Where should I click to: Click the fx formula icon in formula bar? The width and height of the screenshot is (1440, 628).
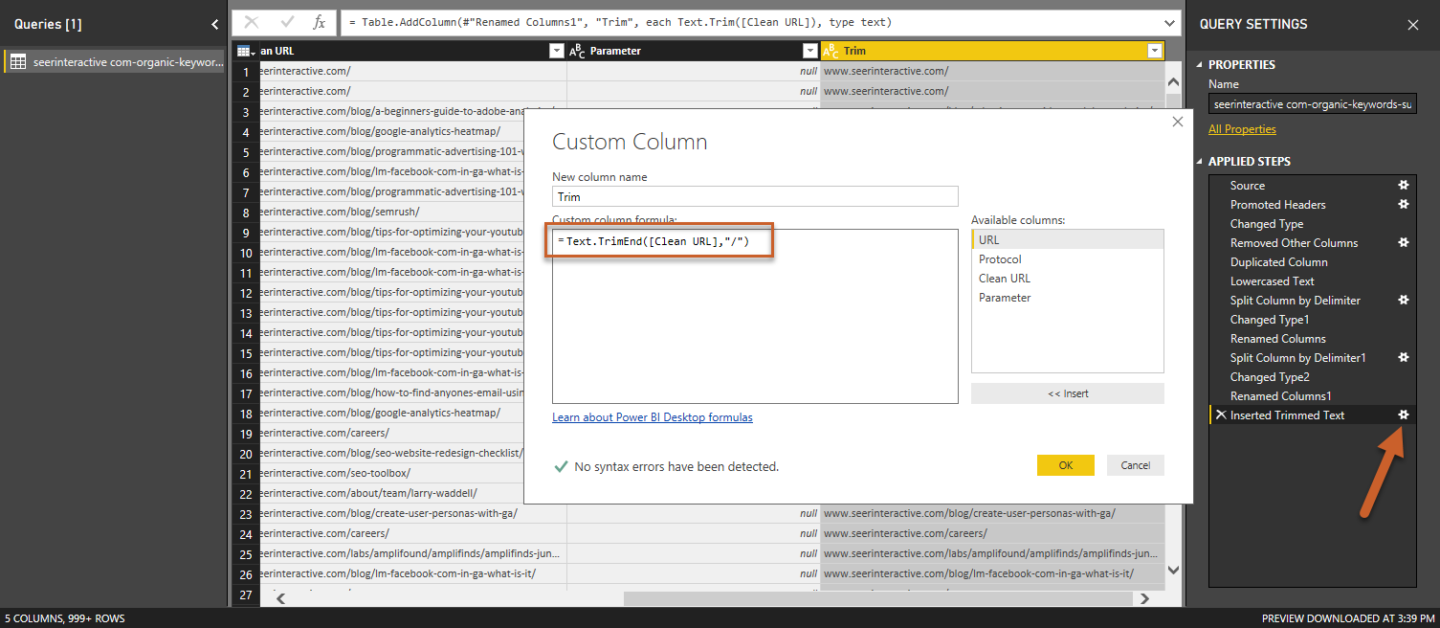(x=319, y=22)
